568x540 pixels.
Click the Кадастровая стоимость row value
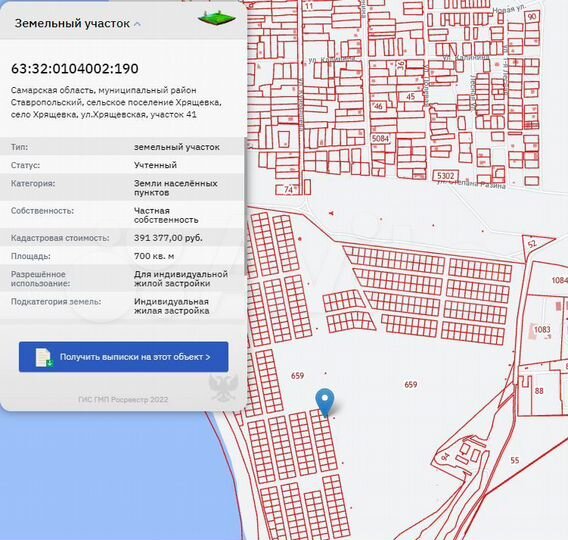[168, 238]
